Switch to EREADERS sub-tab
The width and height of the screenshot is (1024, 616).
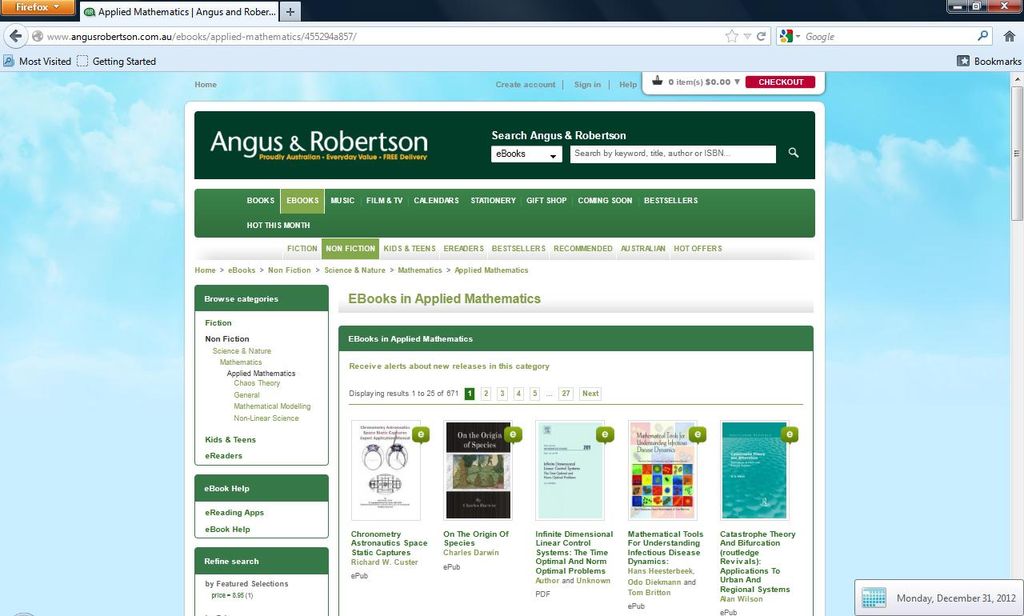coord(464,249)
